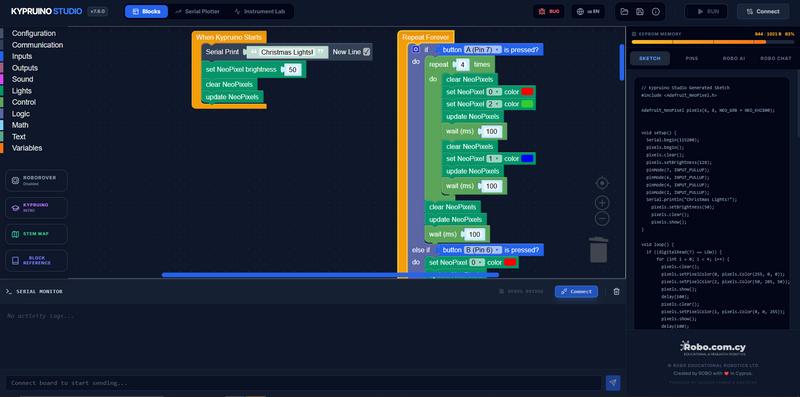Image resolution: width=800 pixels, height=397 pixels.
Task: Click the v7.6.0 version badge
Action: click(97, 11)
